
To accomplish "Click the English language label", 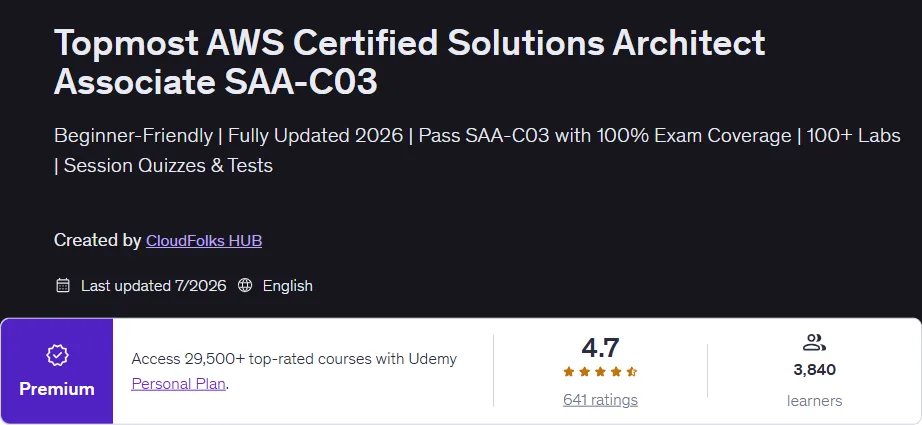I will tap(288, 286).
